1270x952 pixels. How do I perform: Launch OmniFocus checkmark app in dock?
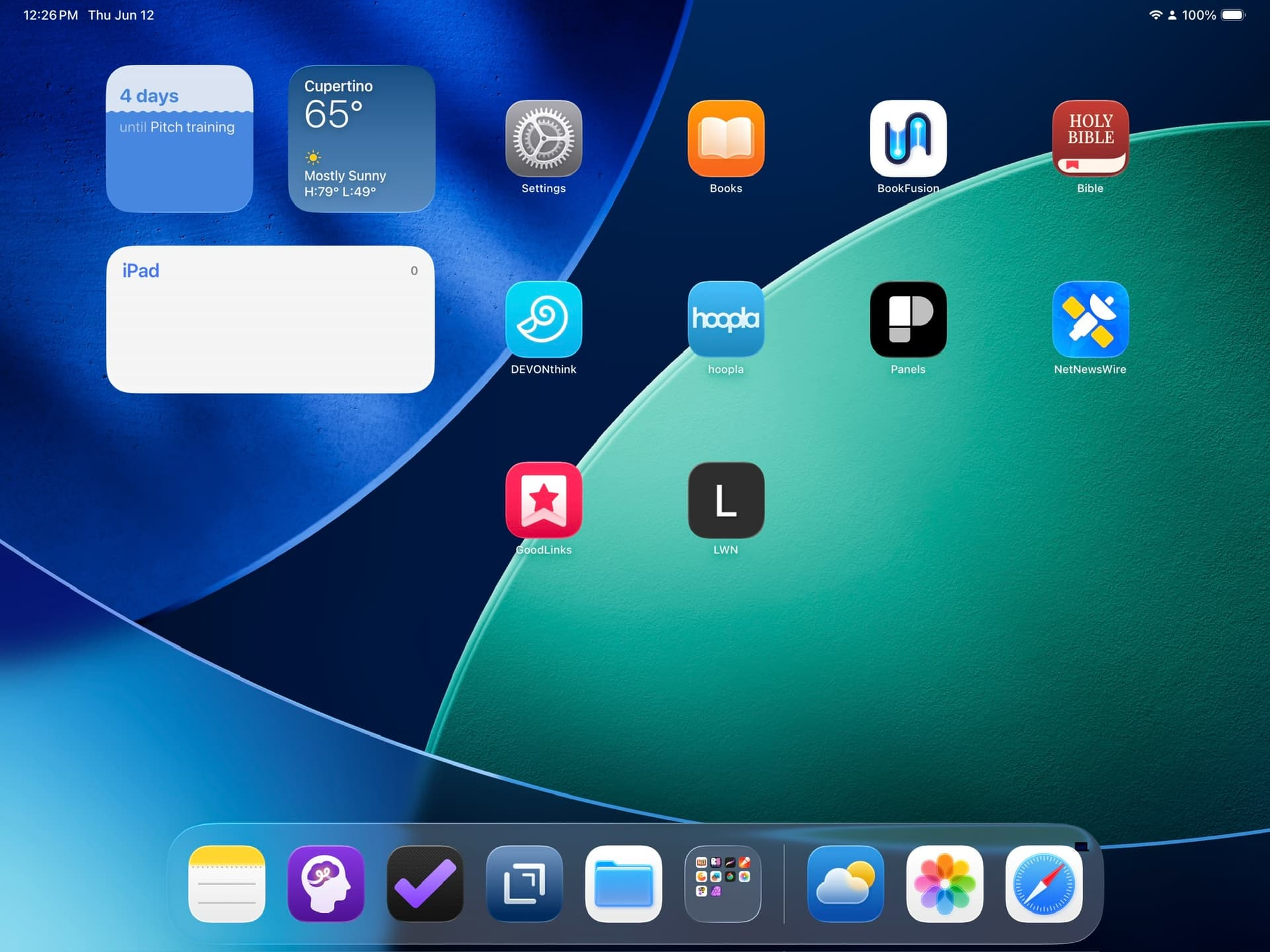[425, 883]
